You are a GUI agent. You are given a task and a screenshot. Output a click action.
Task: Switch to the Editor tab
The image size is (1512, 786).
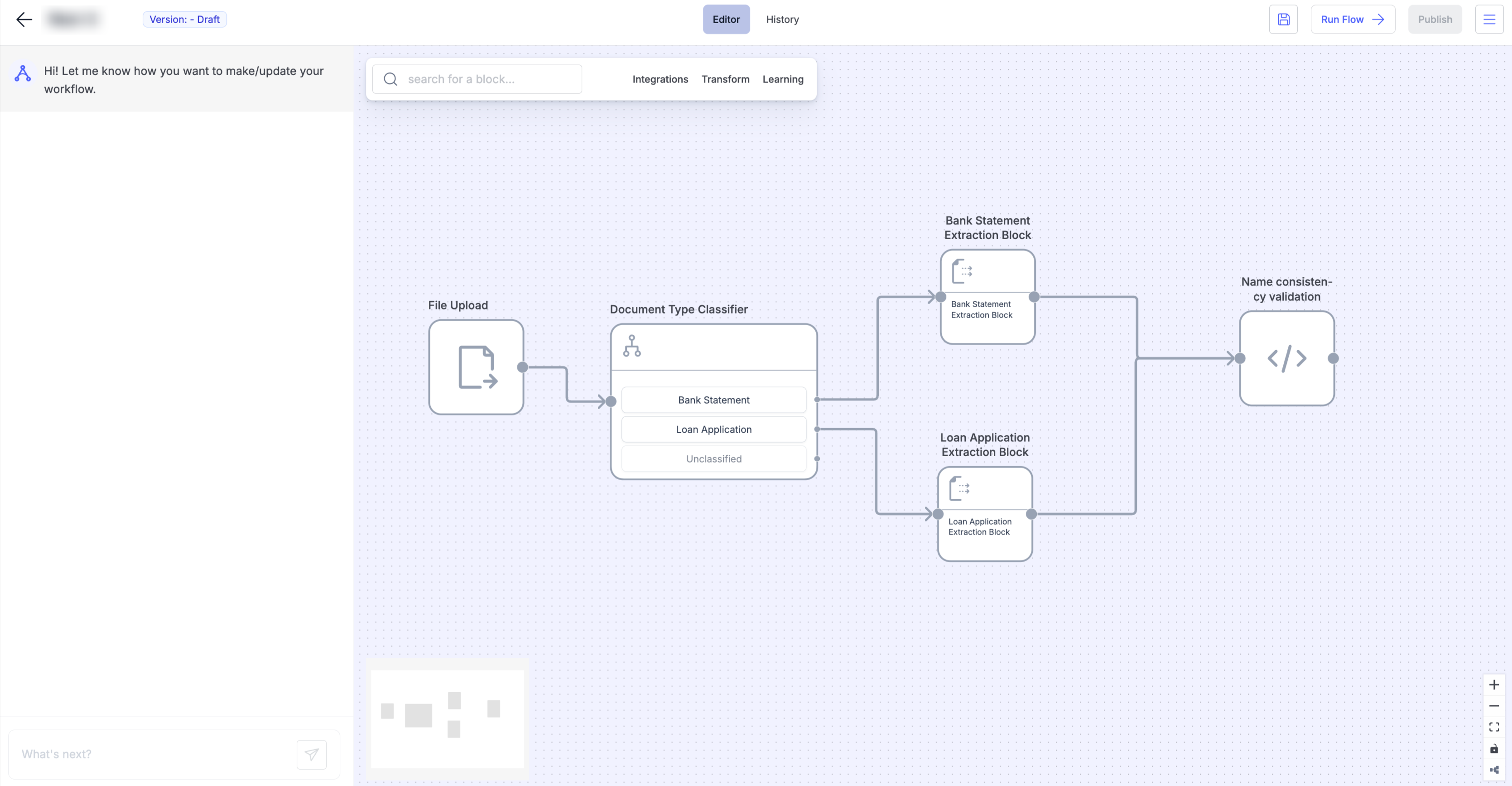(x=726, y=19)
